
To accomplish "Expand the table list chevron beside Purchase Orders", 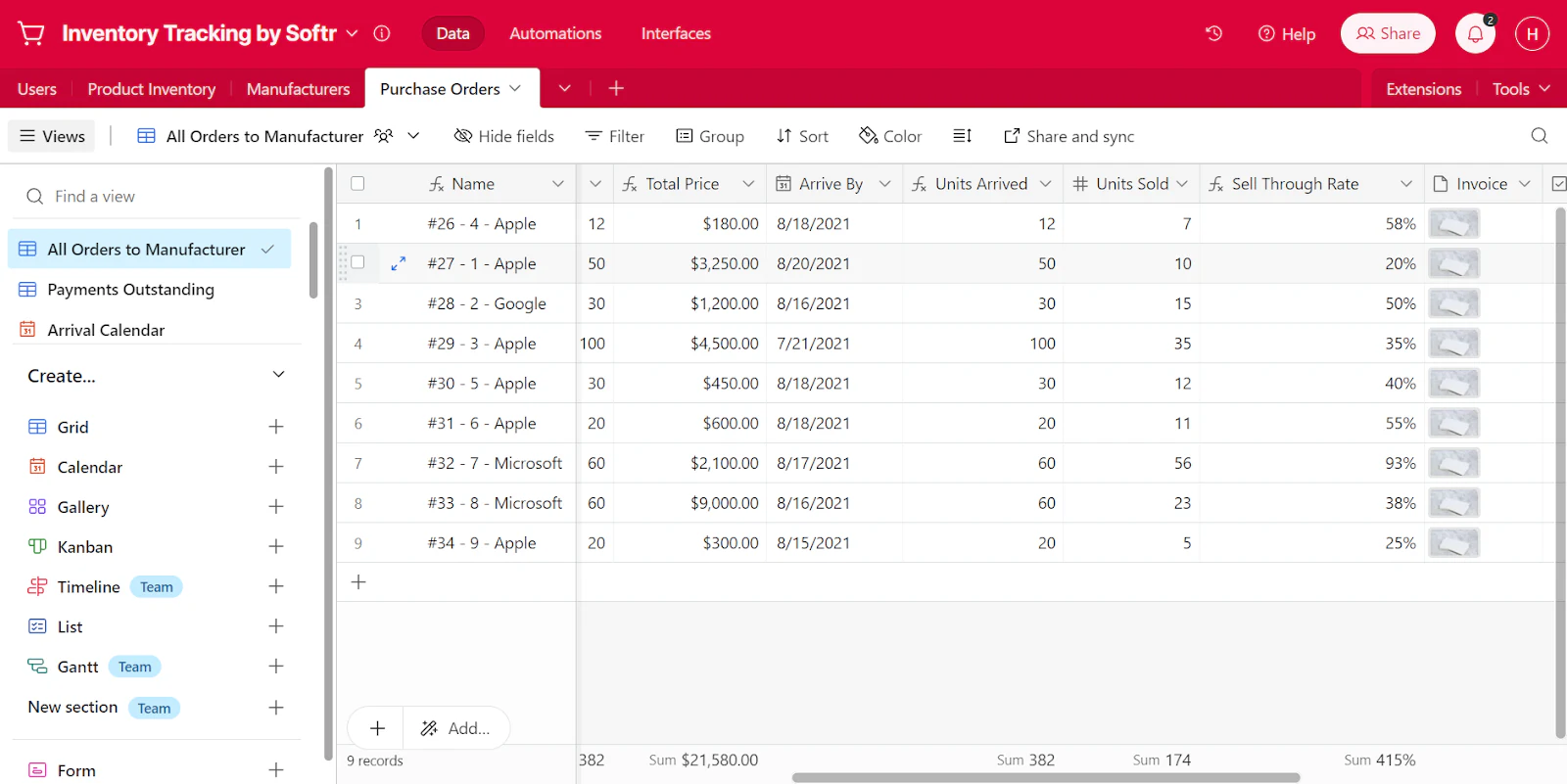I will [x=565, y=88].
